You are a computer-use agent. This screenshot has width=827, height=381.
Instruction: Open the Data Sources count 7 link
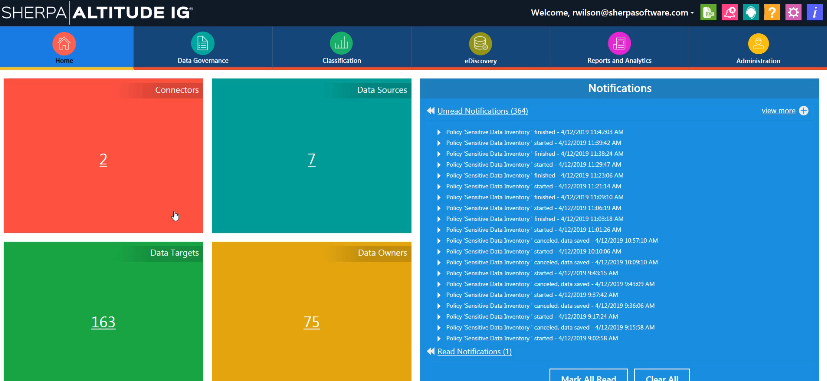[x=312, y=160]
